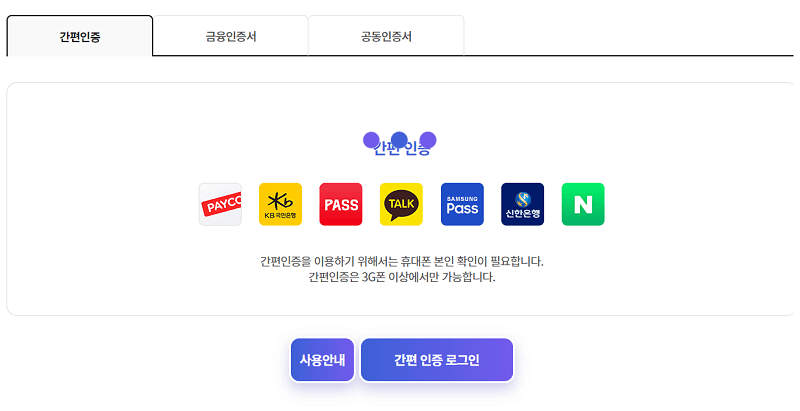Choose KB 국민은행 authentication icon
800x411 pixels.
click(281, 204)
